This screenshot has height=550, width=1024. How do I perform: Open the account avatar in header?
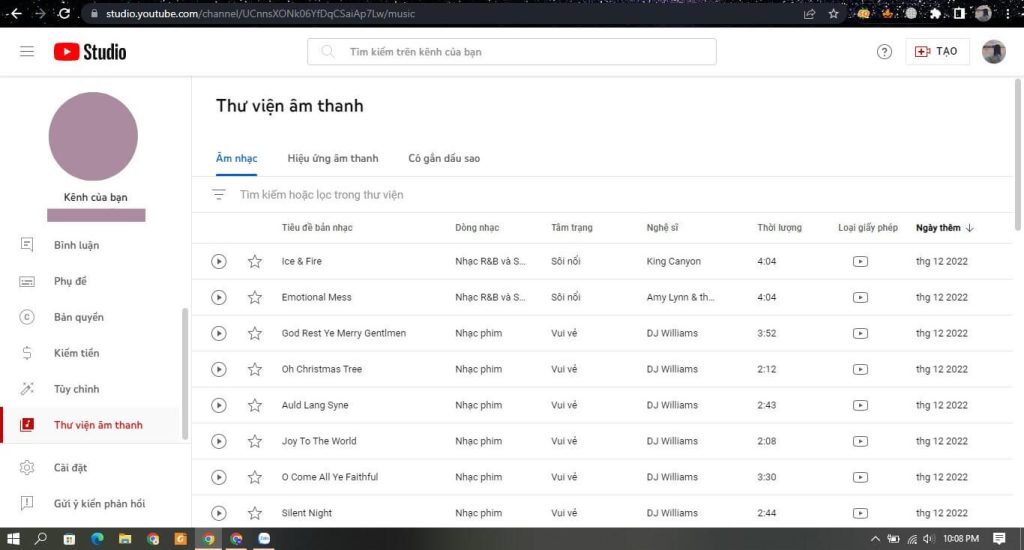click(993, 52)
